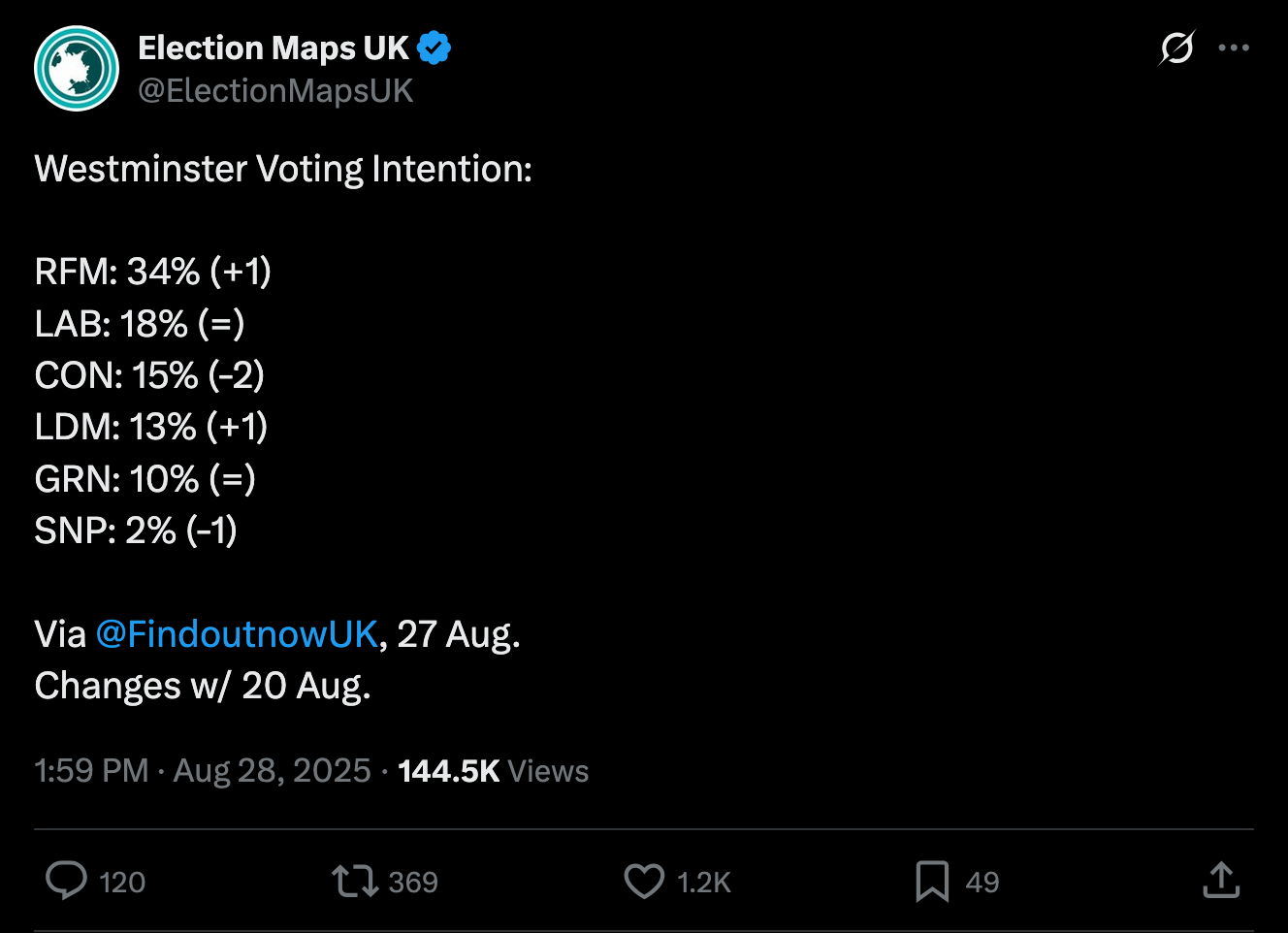Bookmark this post using the bookmark icon
The image size is (1288, 933).
932,881
